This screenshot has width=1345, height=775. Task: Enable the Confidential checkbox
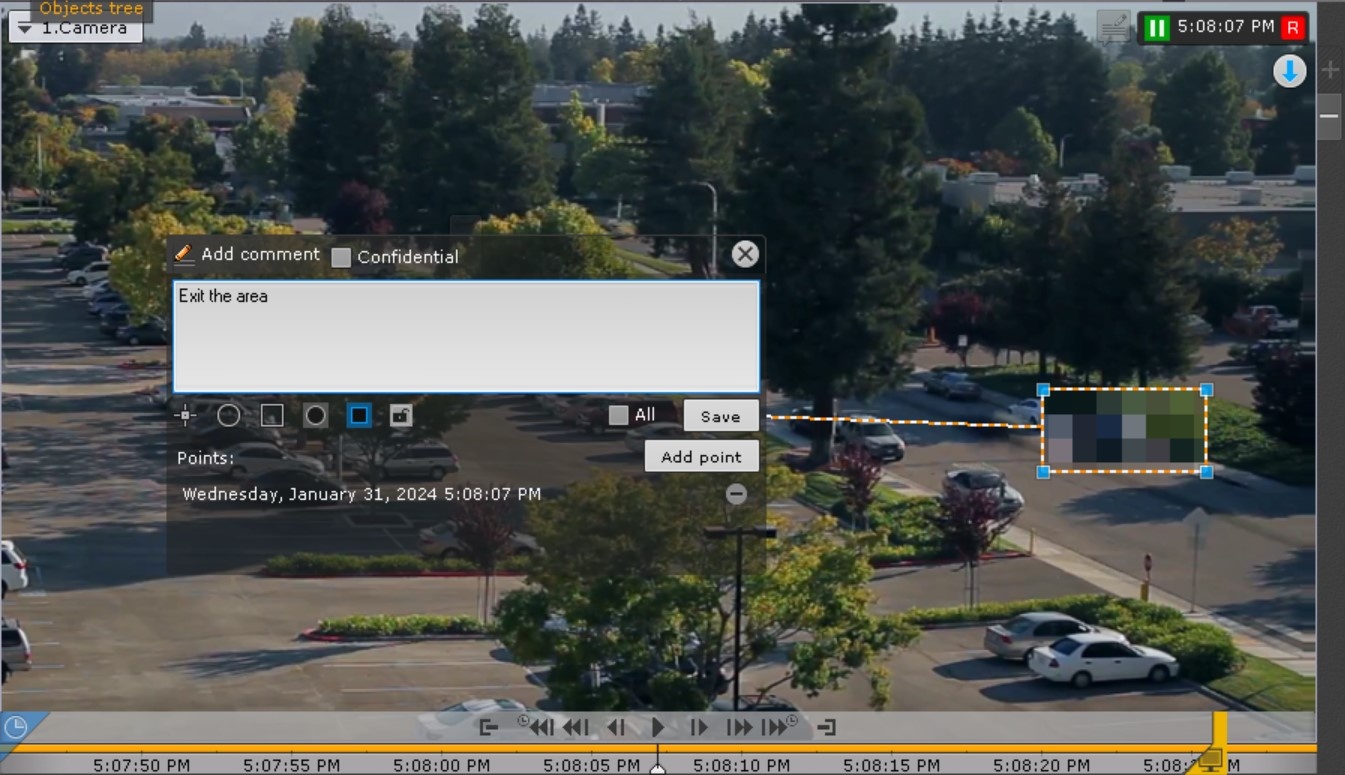(342, 257)
